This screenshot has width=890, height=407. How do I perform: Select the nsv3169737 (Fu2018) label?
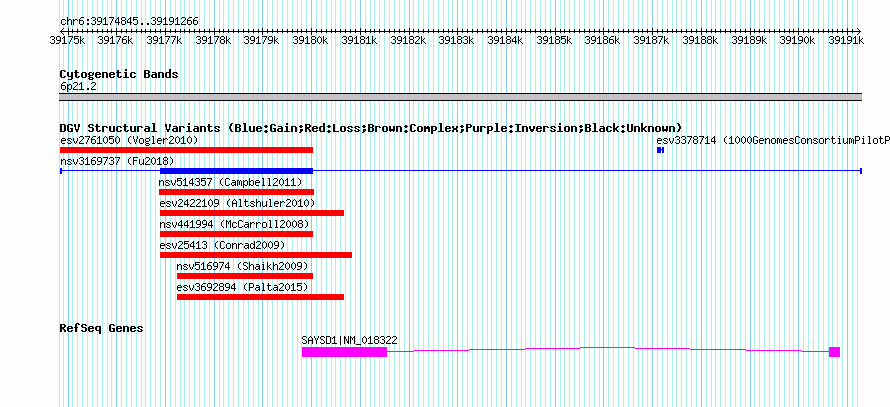pyautogui.click(x=117, y=161)
